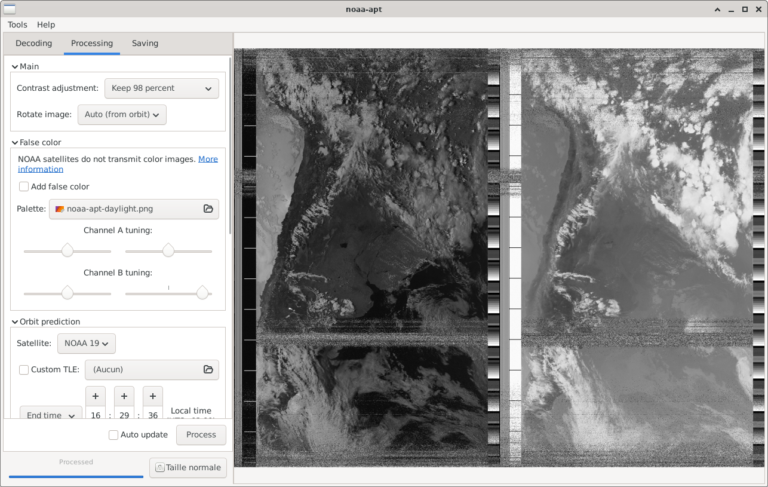Increase hours with plus above 16

(x=96, y=396)
